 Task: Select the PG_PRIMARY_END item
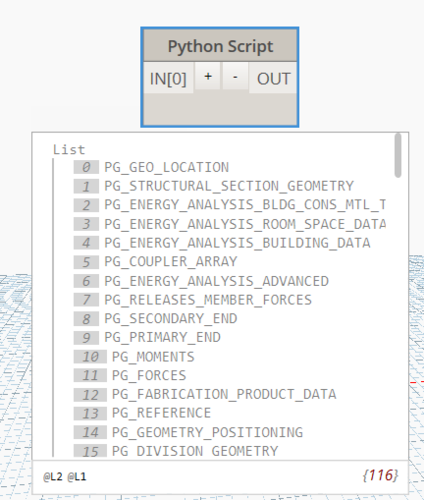click(x=162, y=337)
